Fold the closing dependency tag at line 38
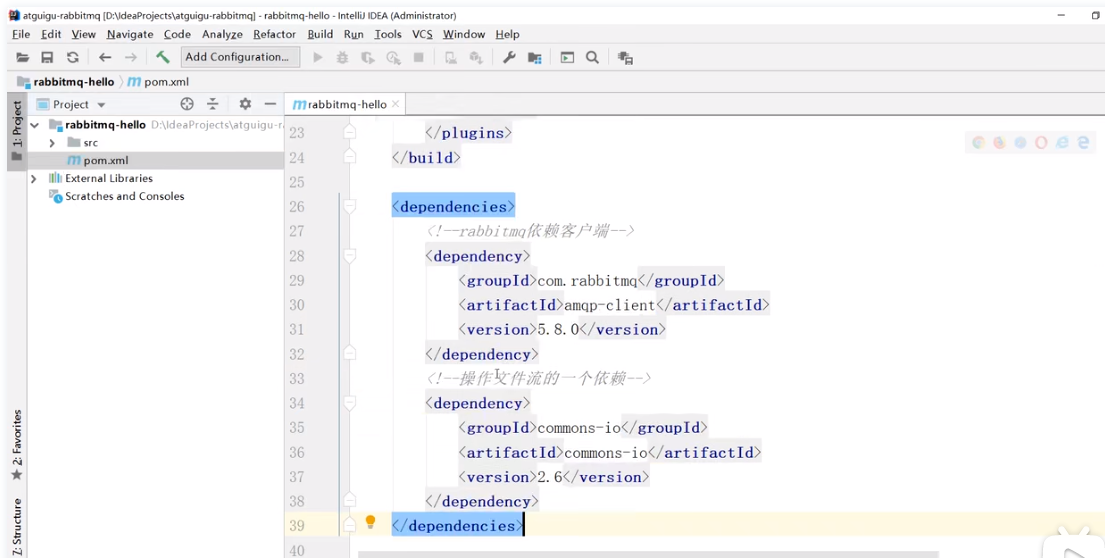Screen dimensions: 1105x558 [x=350, y=500]
